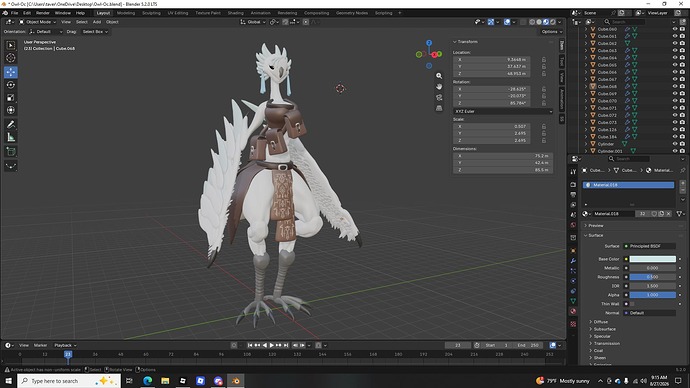Viewport: 690px width, 388px height.
Task: Toggle camera view viewport icon
Action: 439,97
